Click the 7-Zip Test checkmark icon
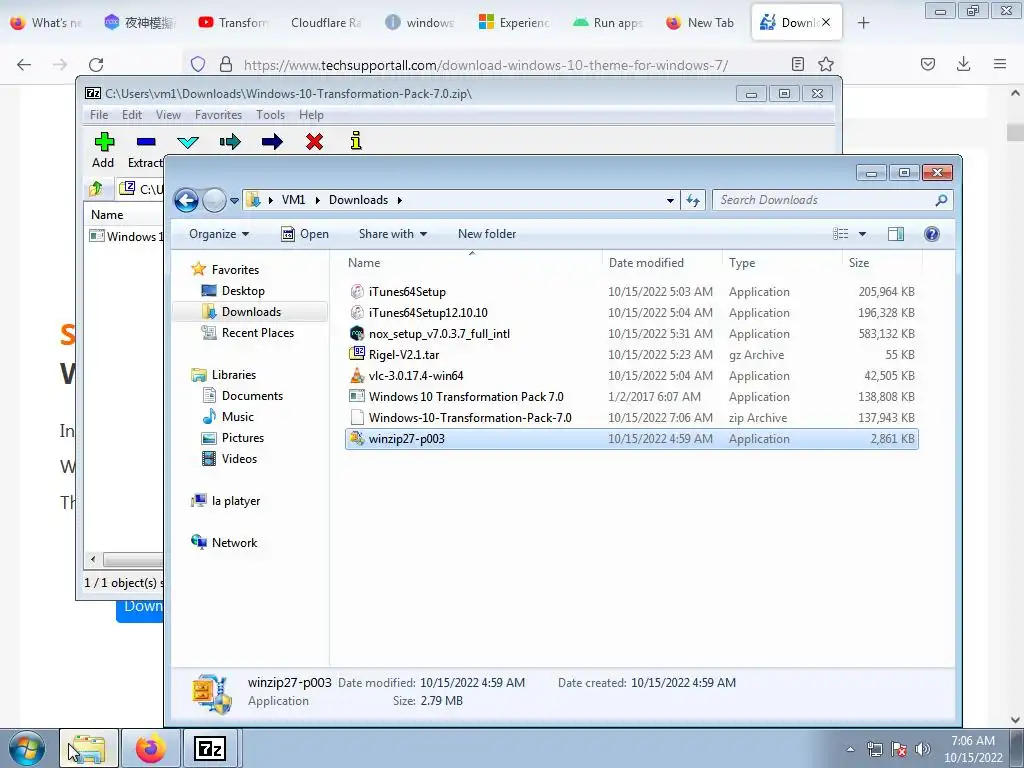Image resolution: width=1024 pixels, height=768 pixels. point(188,142)
